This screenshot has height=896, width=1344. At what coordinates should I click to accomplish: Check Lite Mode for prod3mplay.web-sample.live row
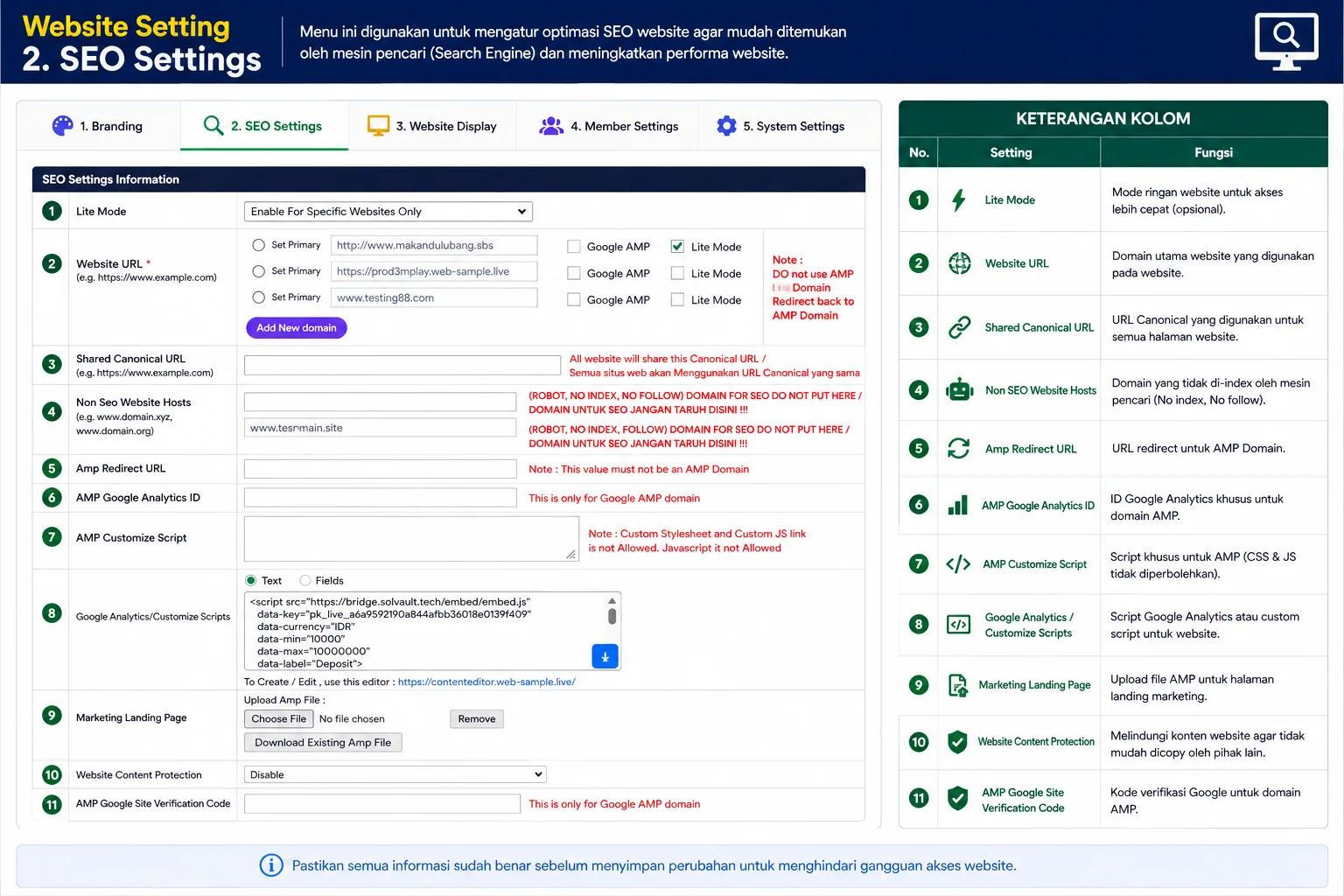(677, 273)
